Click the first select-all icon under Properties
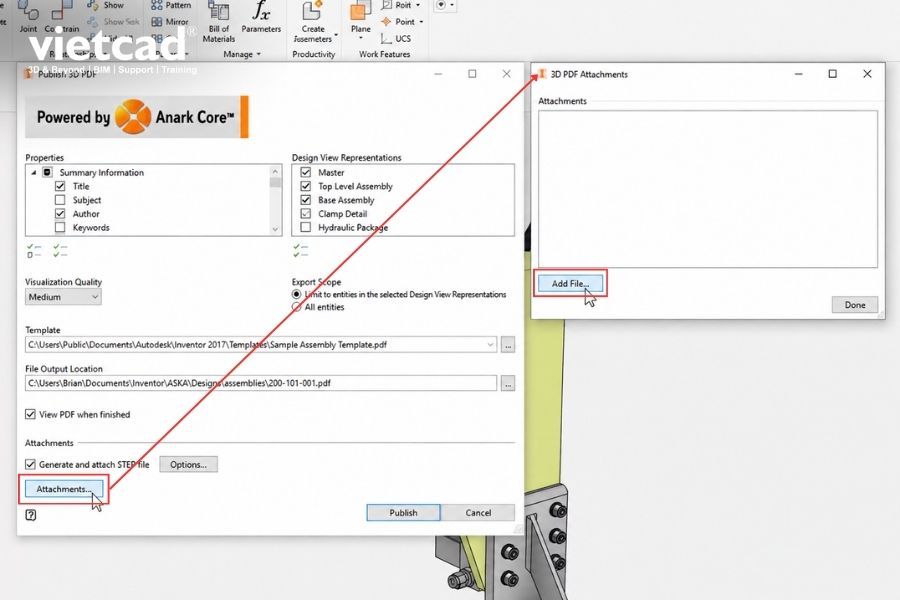 pyautogui.click(x=34, y=250)
